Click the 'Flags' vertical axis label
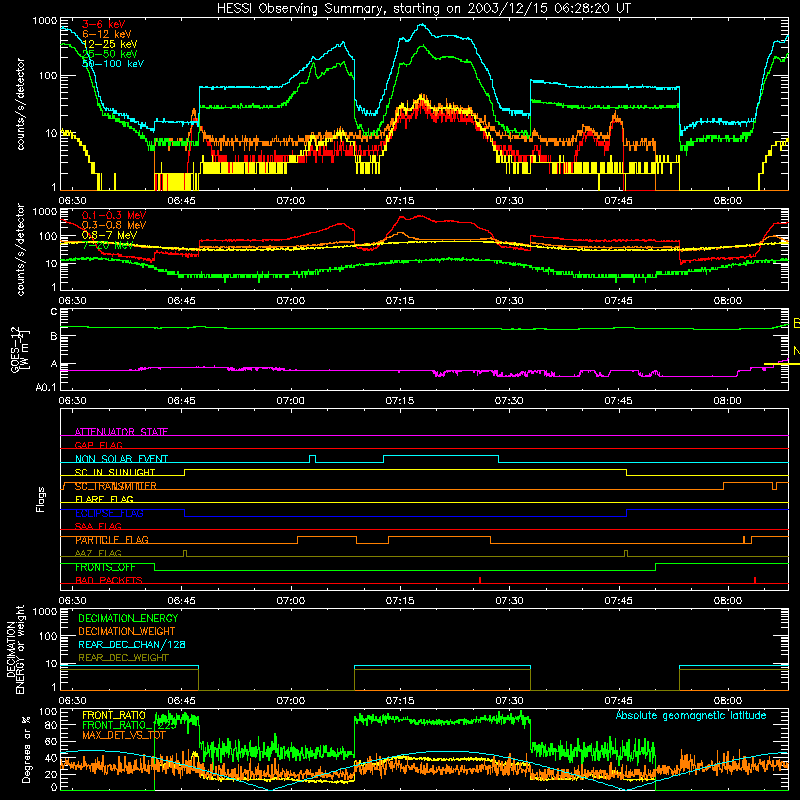The image size is (800, 800). click(40, 499)
